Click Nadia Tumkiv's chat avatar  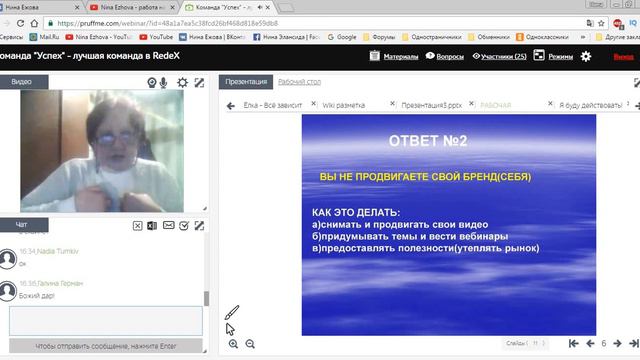[x=8, y=259]
